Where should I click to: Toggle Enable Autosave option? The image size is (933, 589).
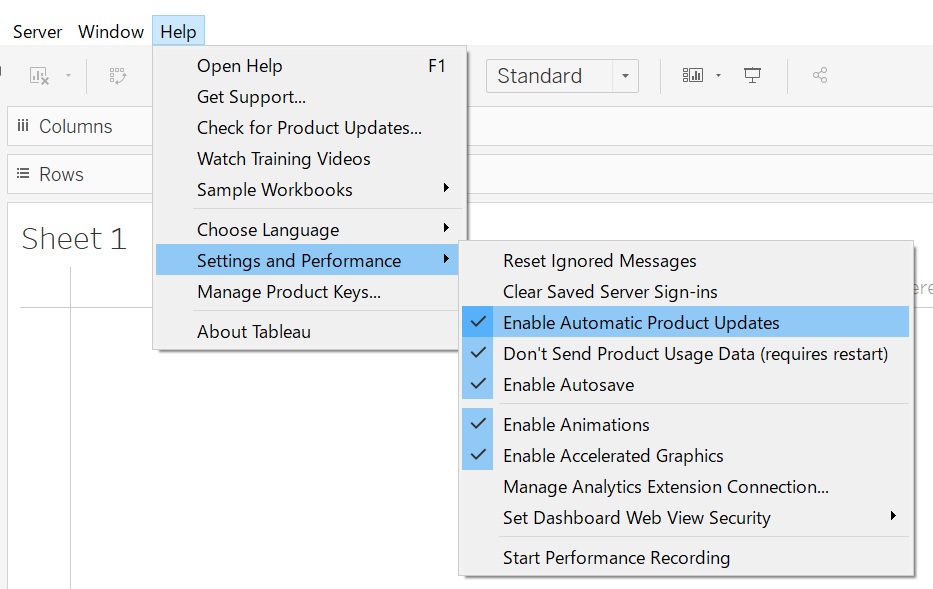pos(568,385)
